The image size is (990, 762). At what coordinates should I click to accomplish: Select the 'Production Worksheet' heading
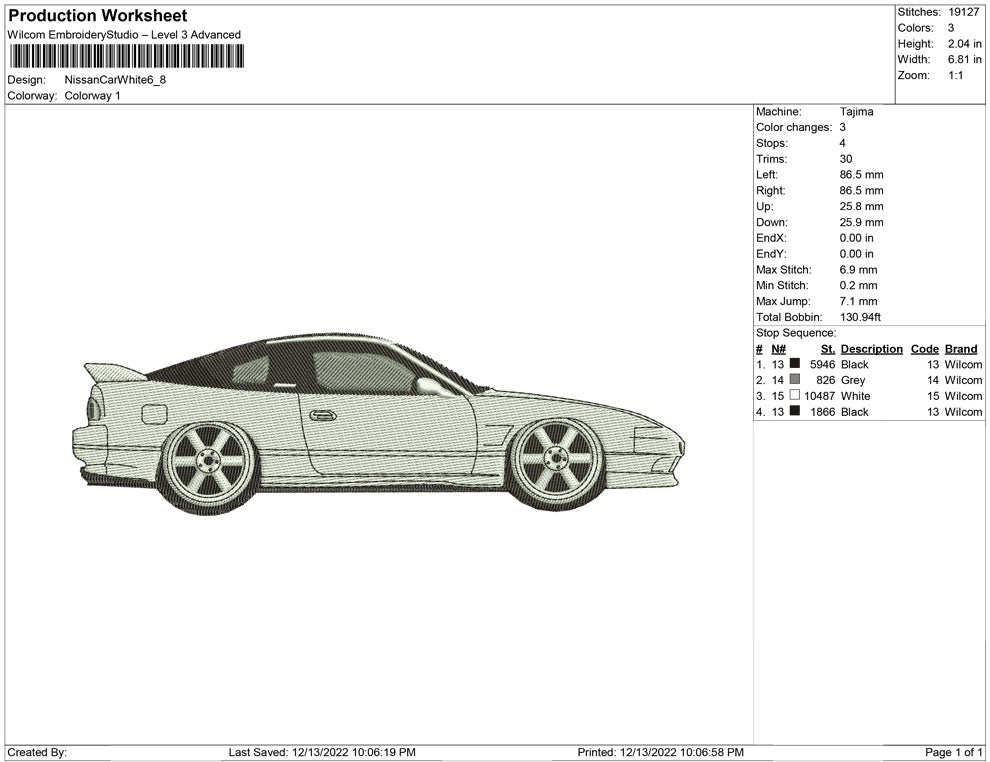98,16
